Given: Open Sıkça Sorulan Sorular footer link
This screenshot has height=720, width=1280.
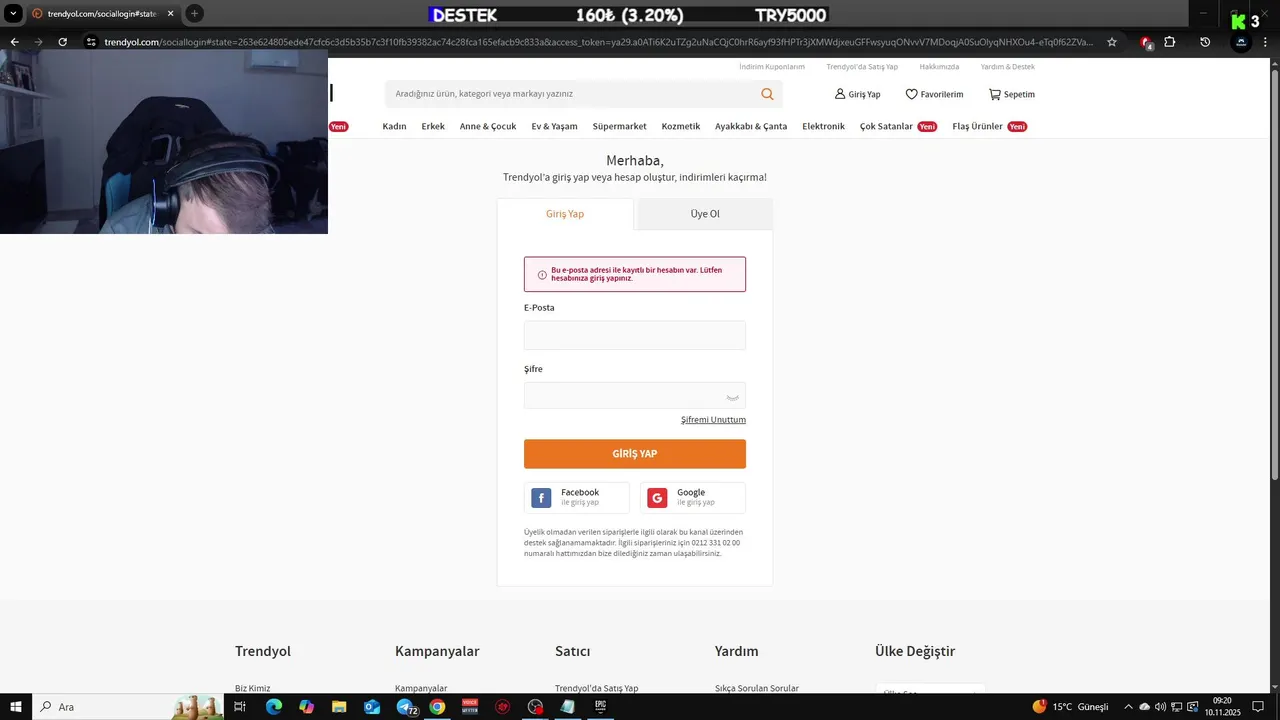Looking at the screenshot, I should (x=757, y=688).
